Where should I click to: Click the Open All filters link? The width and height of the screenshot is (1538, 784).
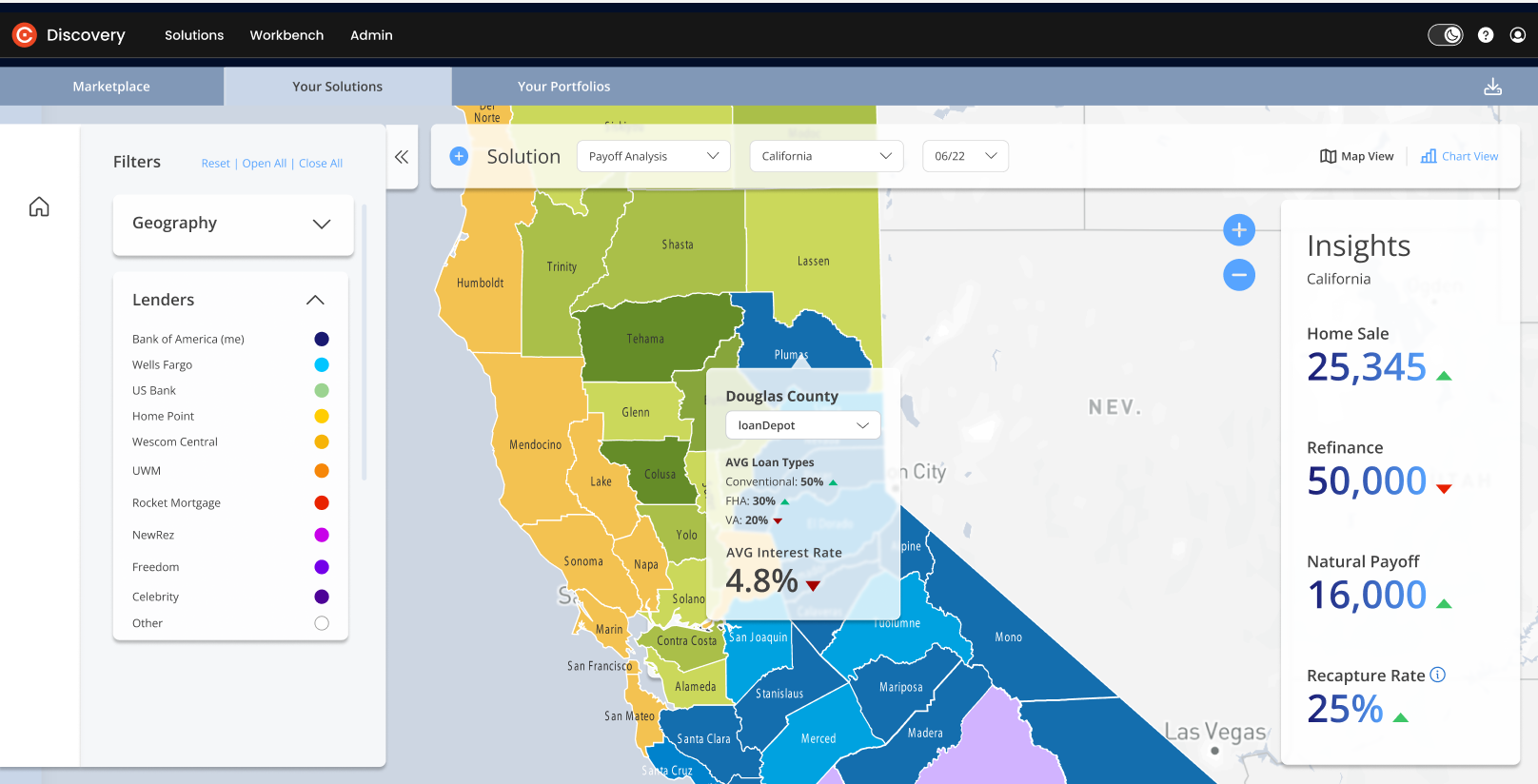265,164
